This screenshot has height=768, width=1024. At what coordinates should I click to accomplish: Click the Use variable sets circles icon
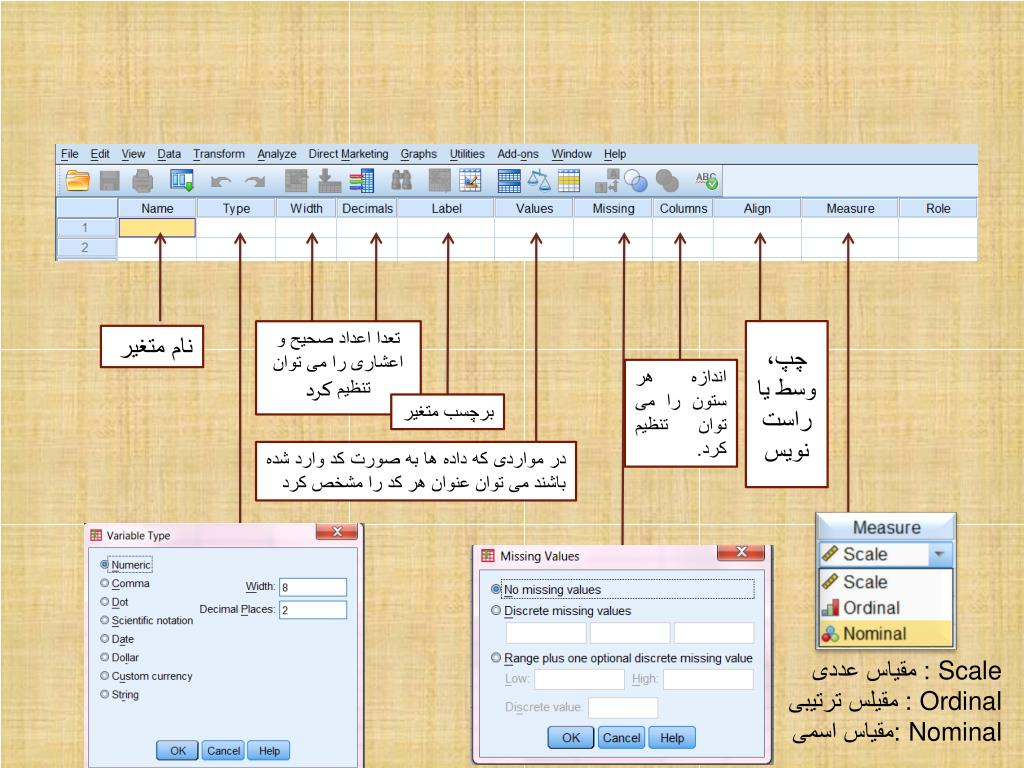[635, 181]
